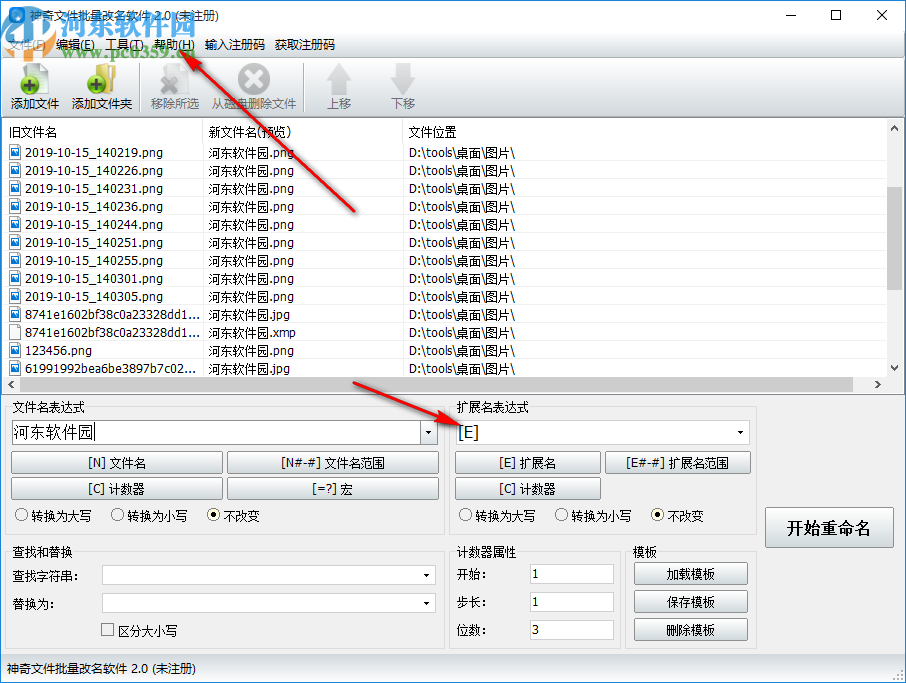The width and height of the screenshot is (906, 683).
Task: Click file icon of 2019-10-15_140231.png
Action: [x=15, y=188]
